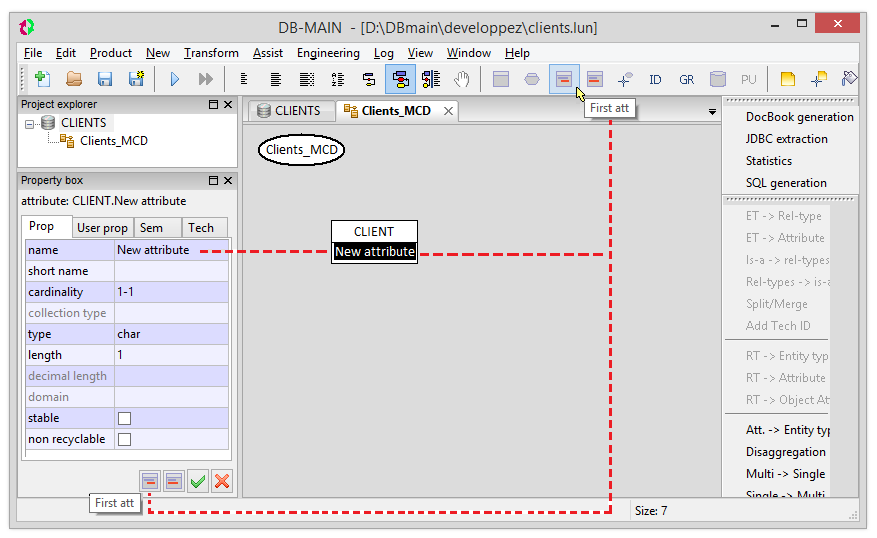Maximize the Project explorer panel

click(x=213, y=105)
